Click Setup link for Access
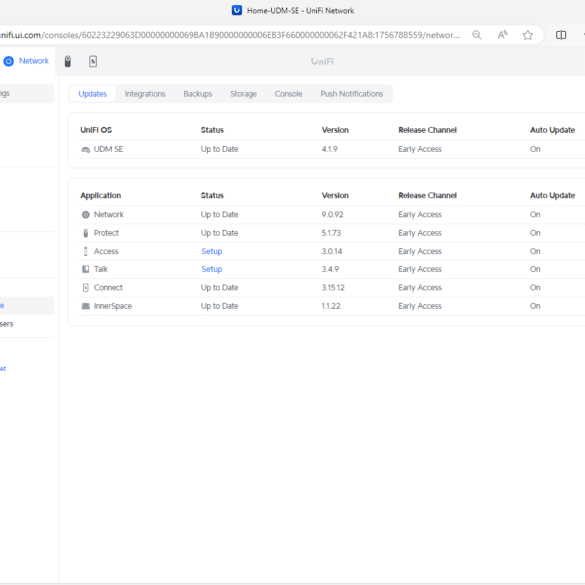The height and width of the screenshot is (585, 585). click(212, 251)
